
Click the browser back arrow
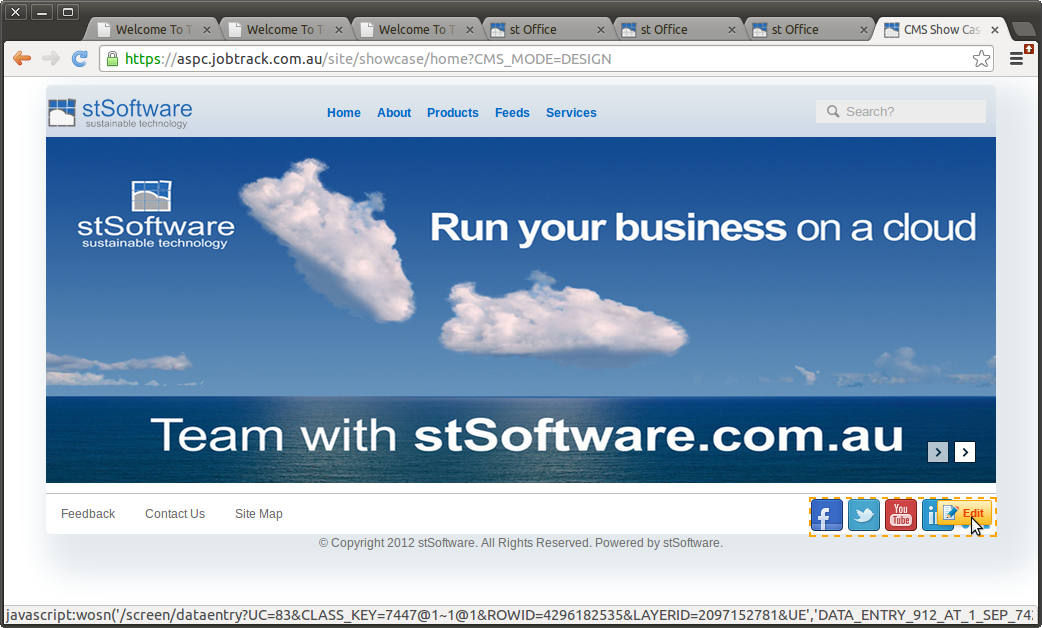(x=22, y=59)
